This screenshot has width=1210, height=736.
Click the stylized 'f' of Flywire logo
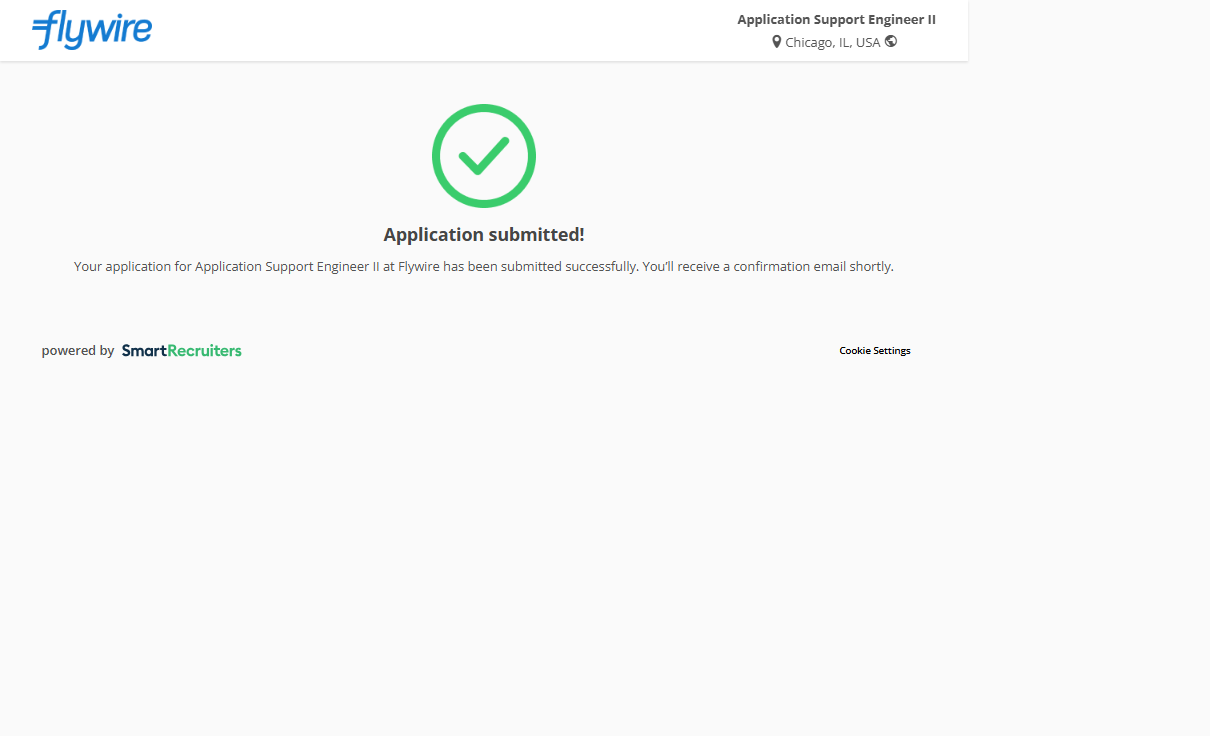45,31
